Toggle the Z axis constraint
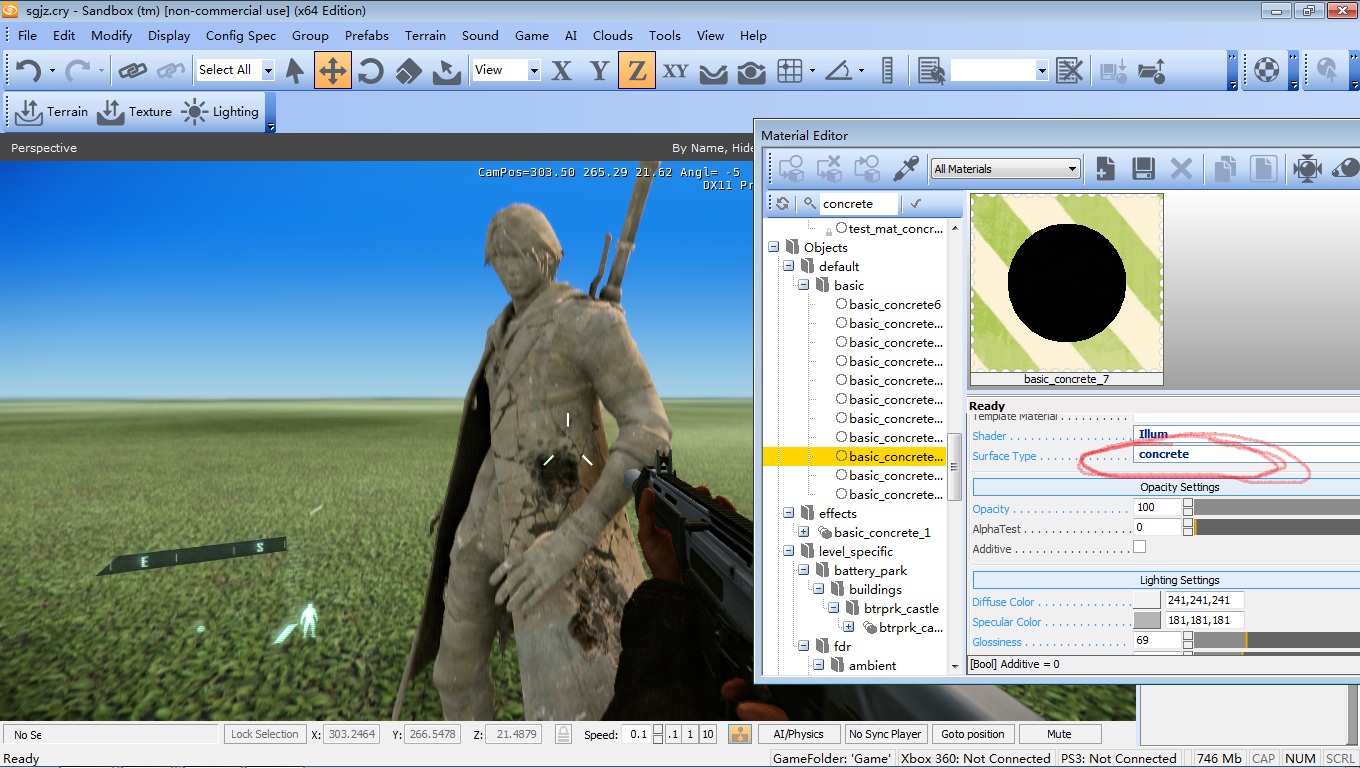1360x768 pixels. tap(636, 70)
